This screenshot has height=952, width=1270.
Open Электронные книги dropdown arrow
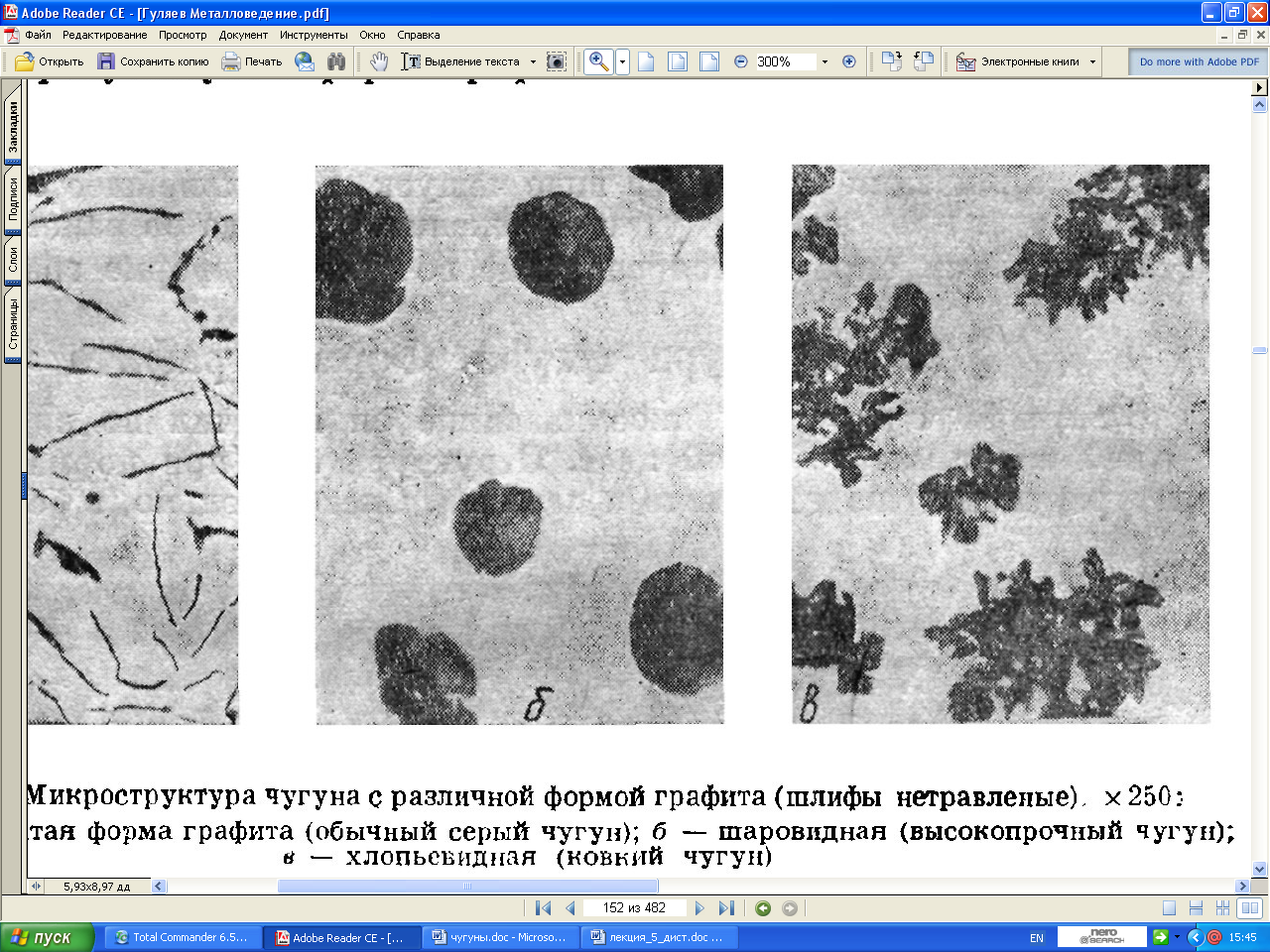[x=1093, y=61]
